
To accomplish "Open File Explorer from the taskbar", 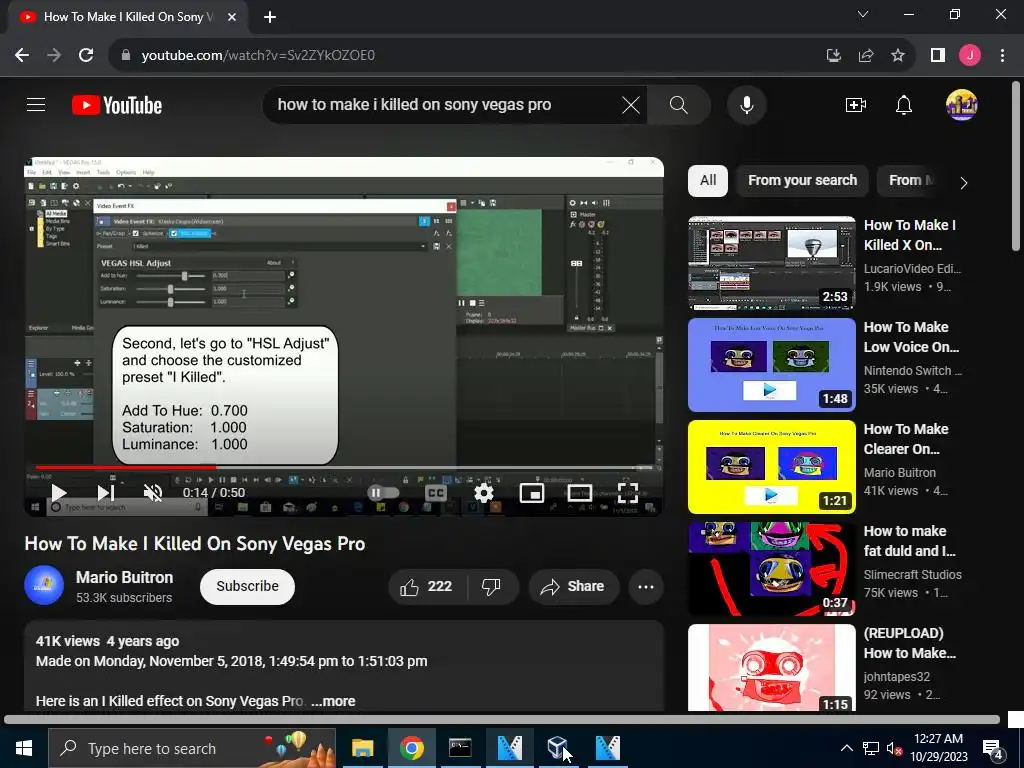I will (362, 748).
